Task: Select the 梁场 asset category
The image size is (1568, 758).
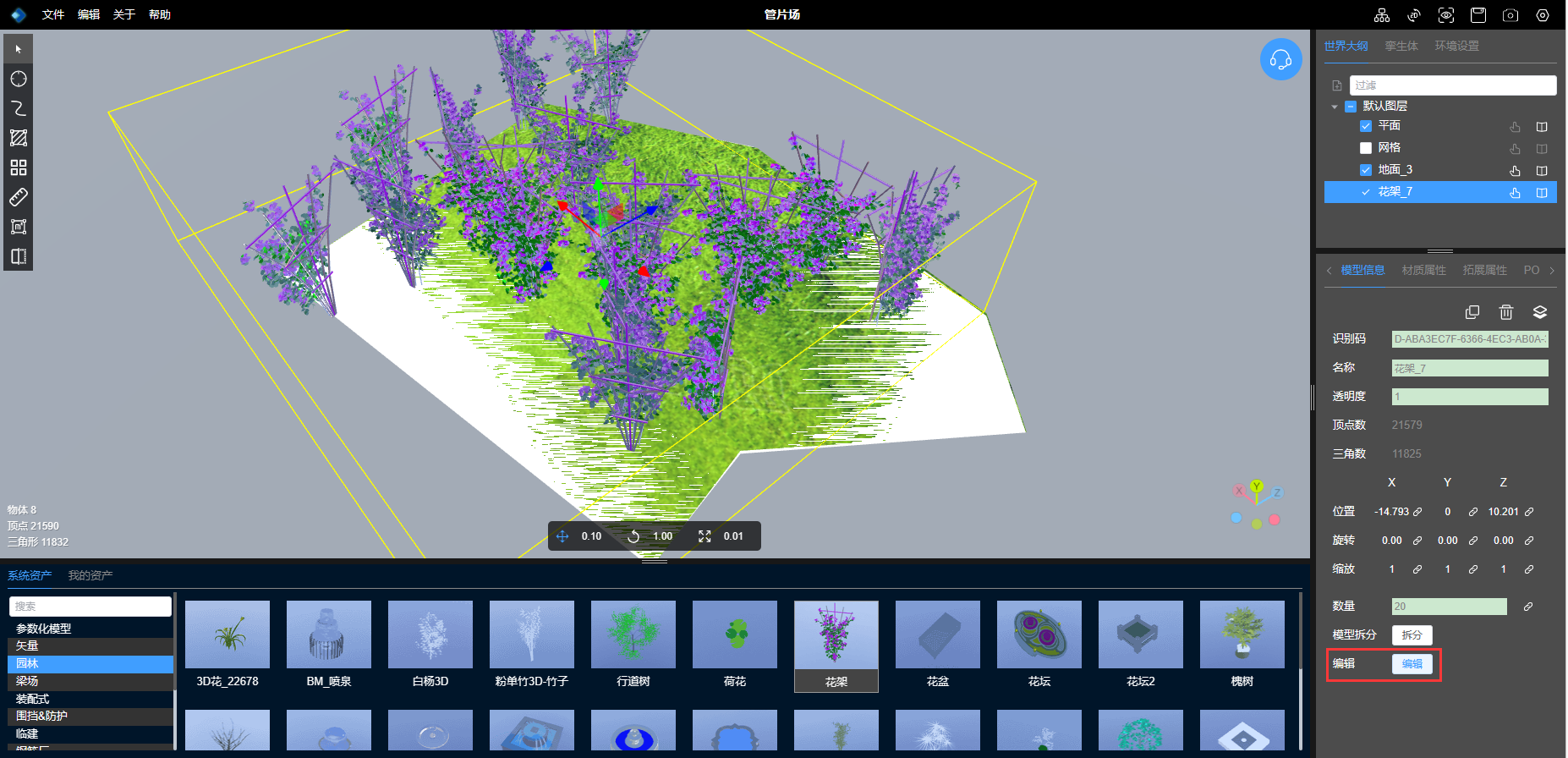Action: (90, 682)
